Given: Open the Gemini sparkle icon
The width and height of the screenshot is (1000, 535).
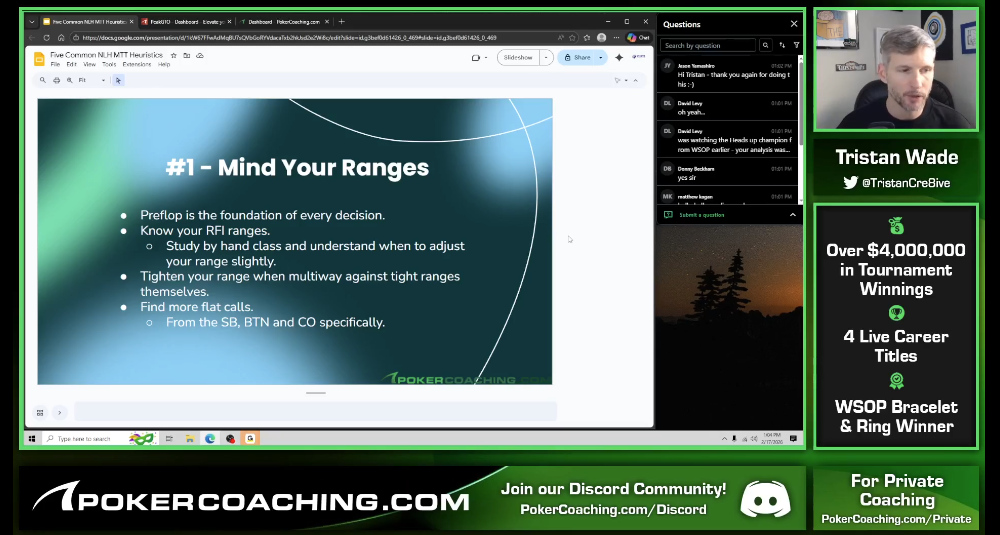Looking at the screenshot, I should (x=619, y=57).
